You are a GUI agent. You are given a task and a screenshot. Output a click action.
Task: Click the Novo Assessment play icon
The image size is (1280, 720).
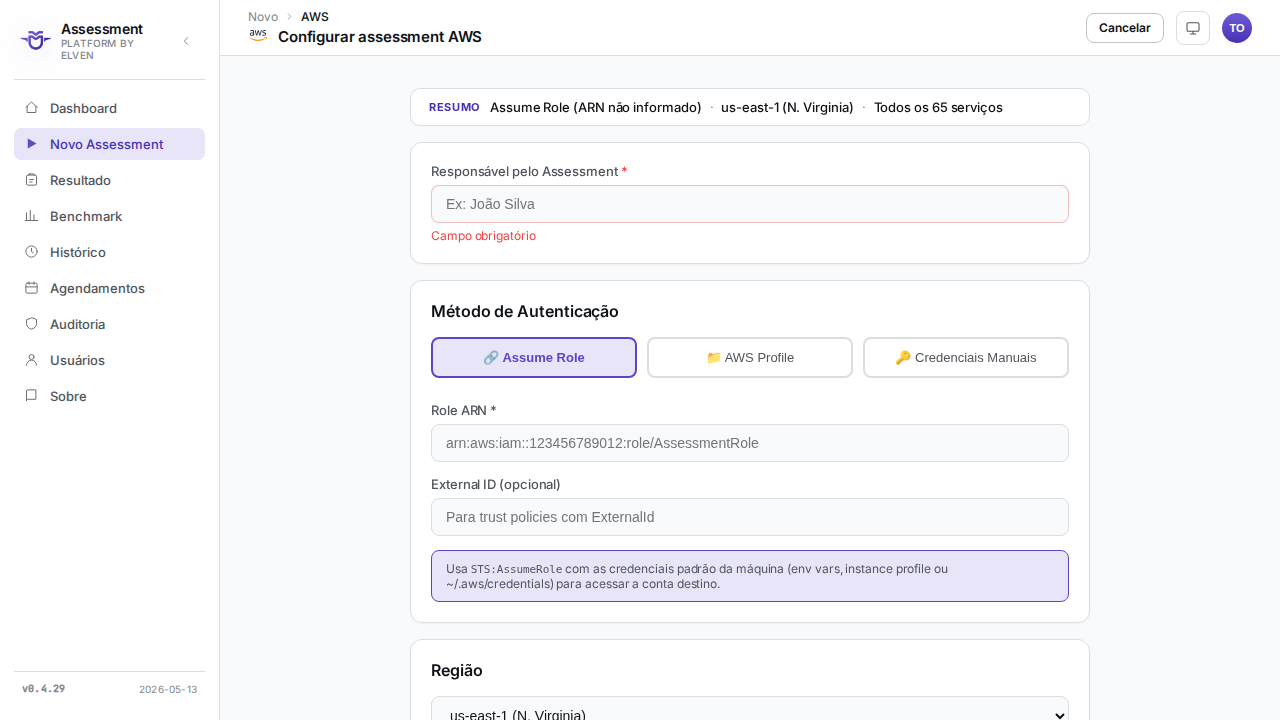pyautogui.click(x=31, y=144)
